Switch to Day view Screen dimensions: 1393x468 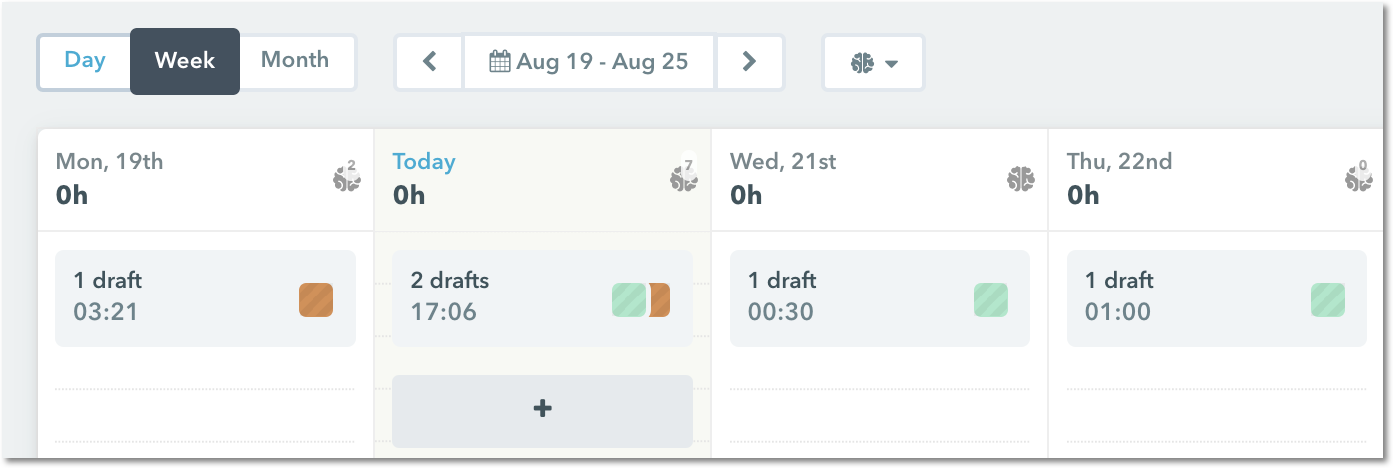[x=85, y=60]
